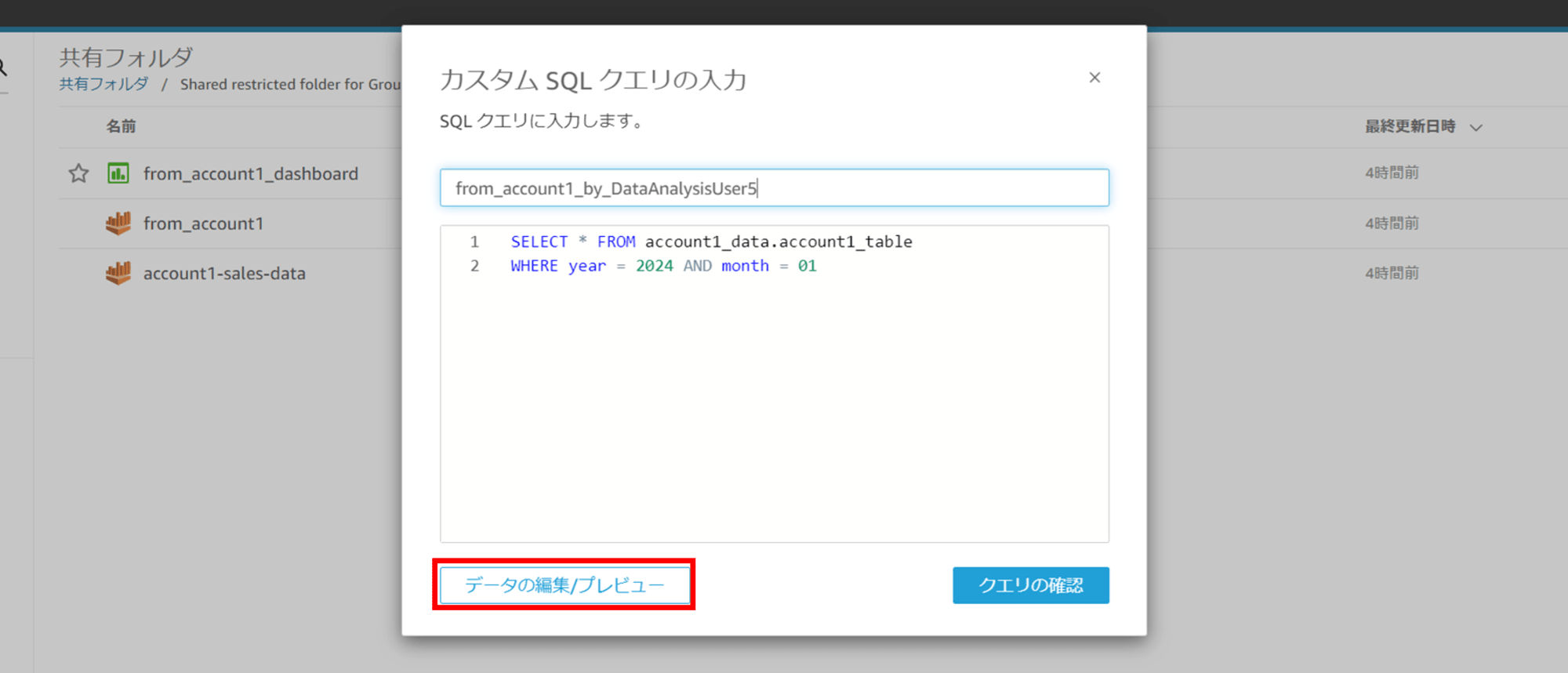Click SQL line 2 WHERE clause
The height and width of the screenshot is (673, 1568).
tap(663, 266)
